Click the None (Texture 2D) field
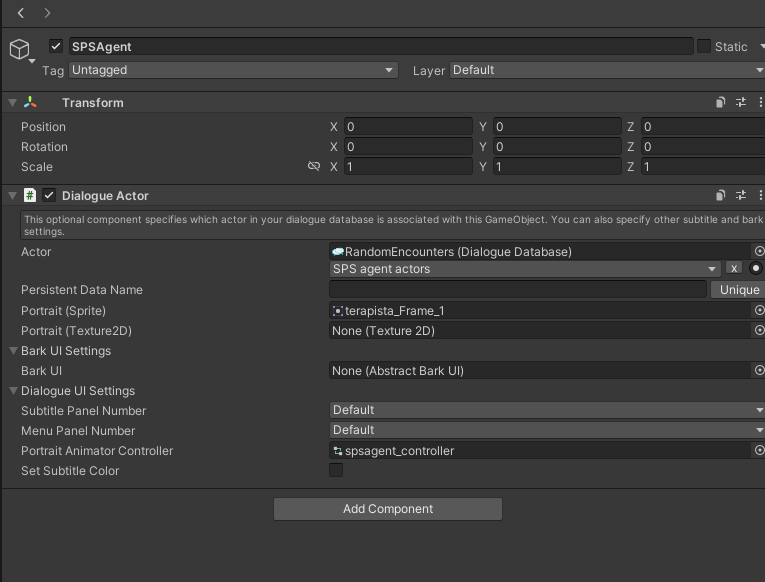Viewport: 765px width, 582px height. (540, 331)
